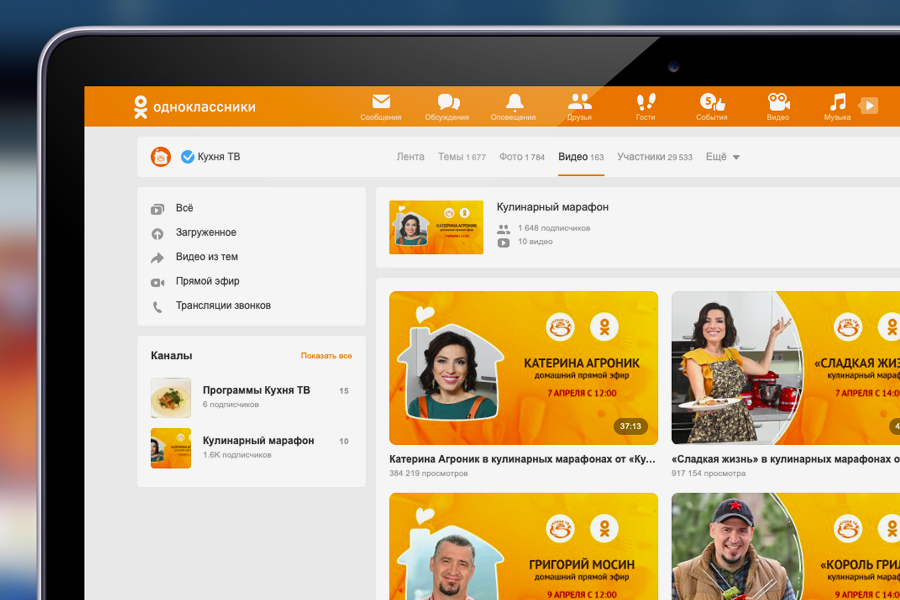Open «Сладкая жизнь» в кулинарных марафонах title
The width and height of the screenshot is (900, 600).
786,459
